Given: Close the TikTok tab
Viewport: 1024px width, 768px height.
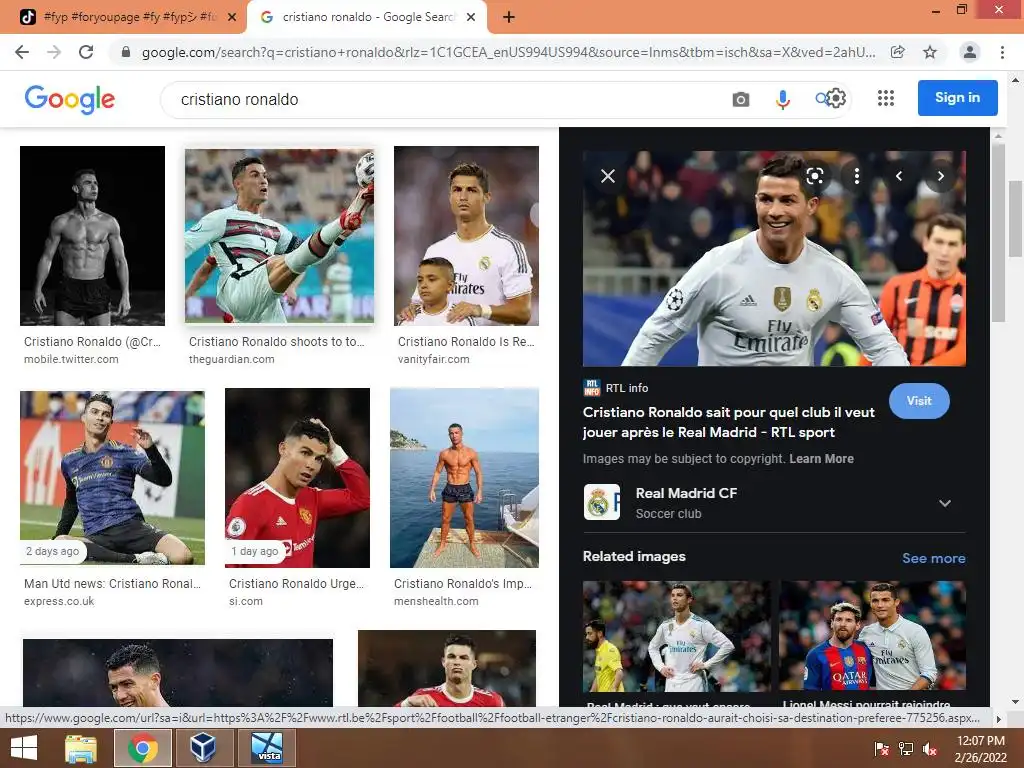Looking at the screenshot, I should (232, 17).
